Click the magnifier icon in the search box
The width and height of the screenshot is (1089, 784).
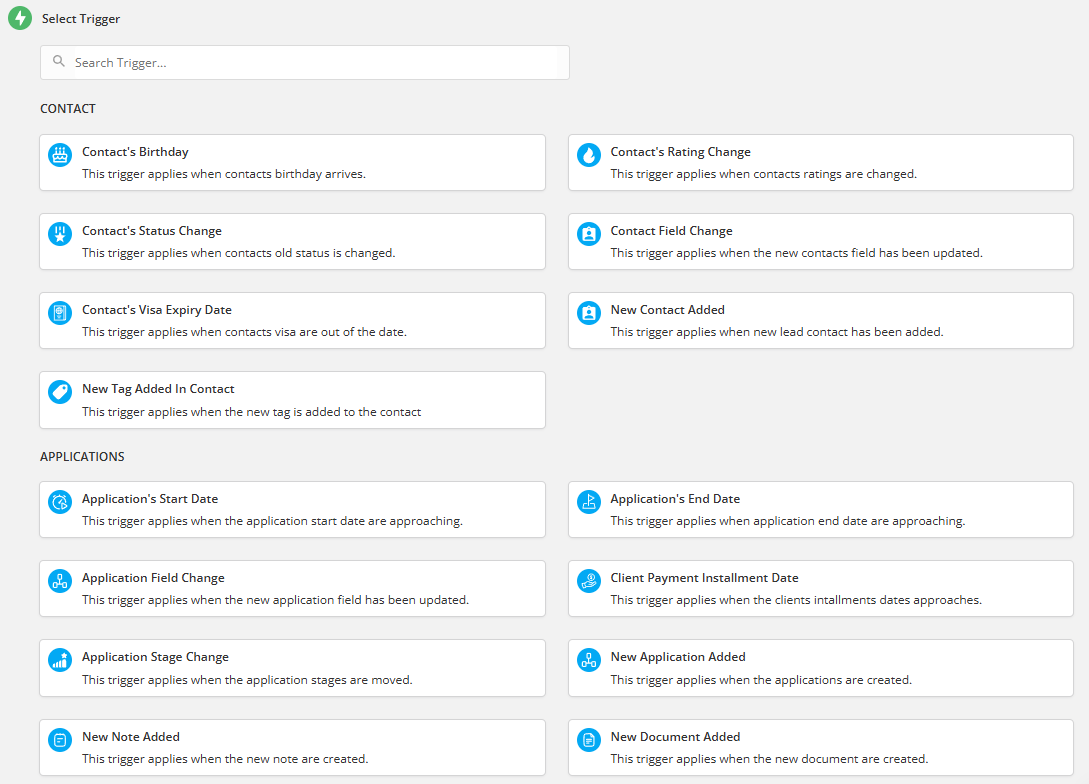(59, 62)
